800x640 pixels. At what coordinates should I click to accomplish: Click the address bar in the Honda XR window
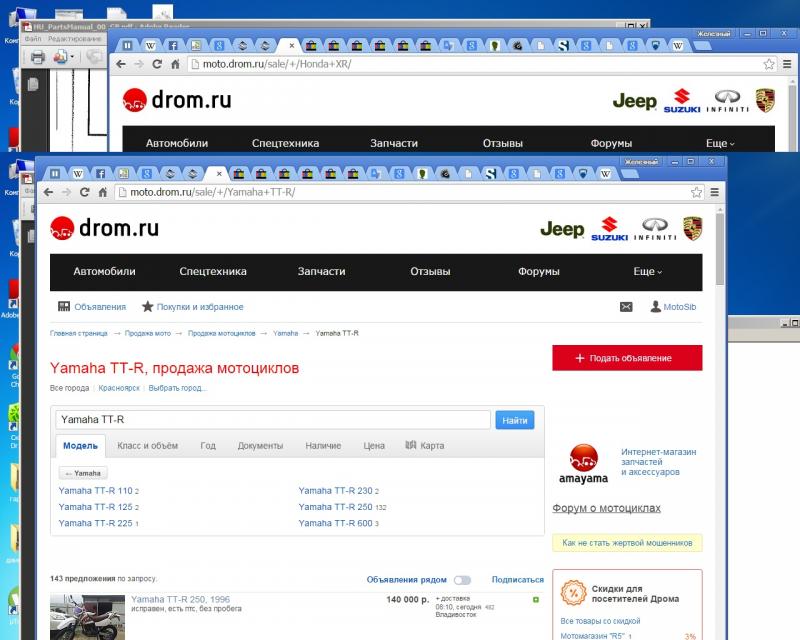[x=482, y=64]
